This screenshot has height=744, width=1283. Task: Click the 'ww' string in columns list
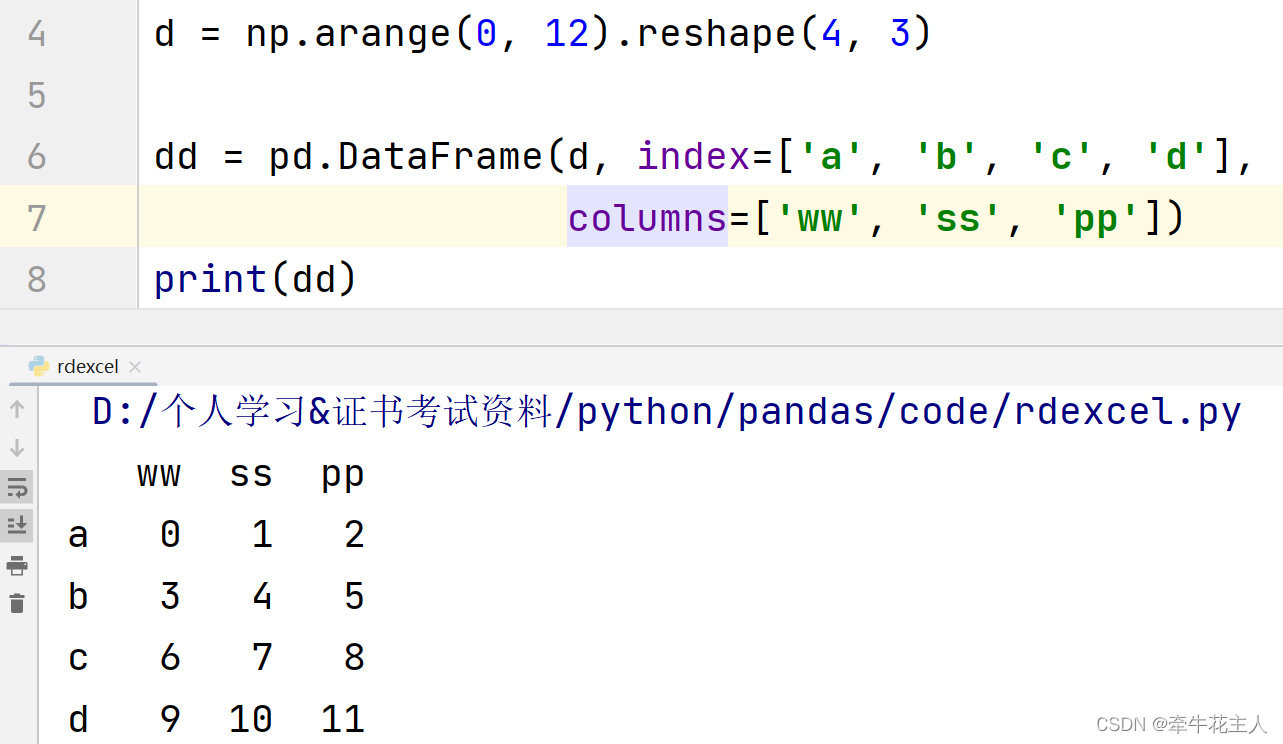click(819, 217)
